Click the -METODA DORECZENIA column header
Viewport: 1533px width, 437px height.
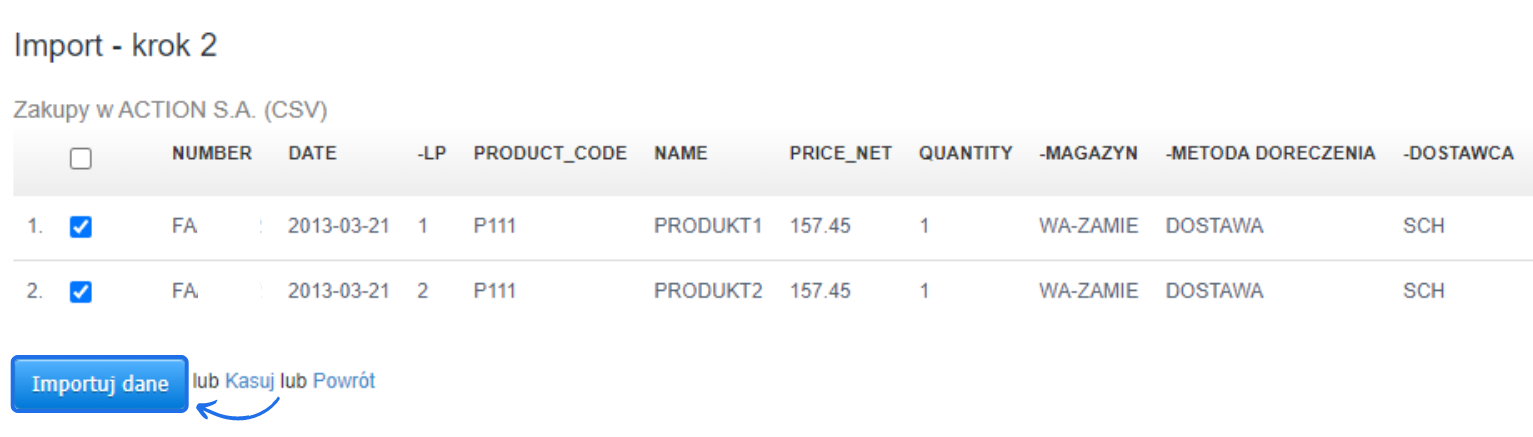[1270, 154]
